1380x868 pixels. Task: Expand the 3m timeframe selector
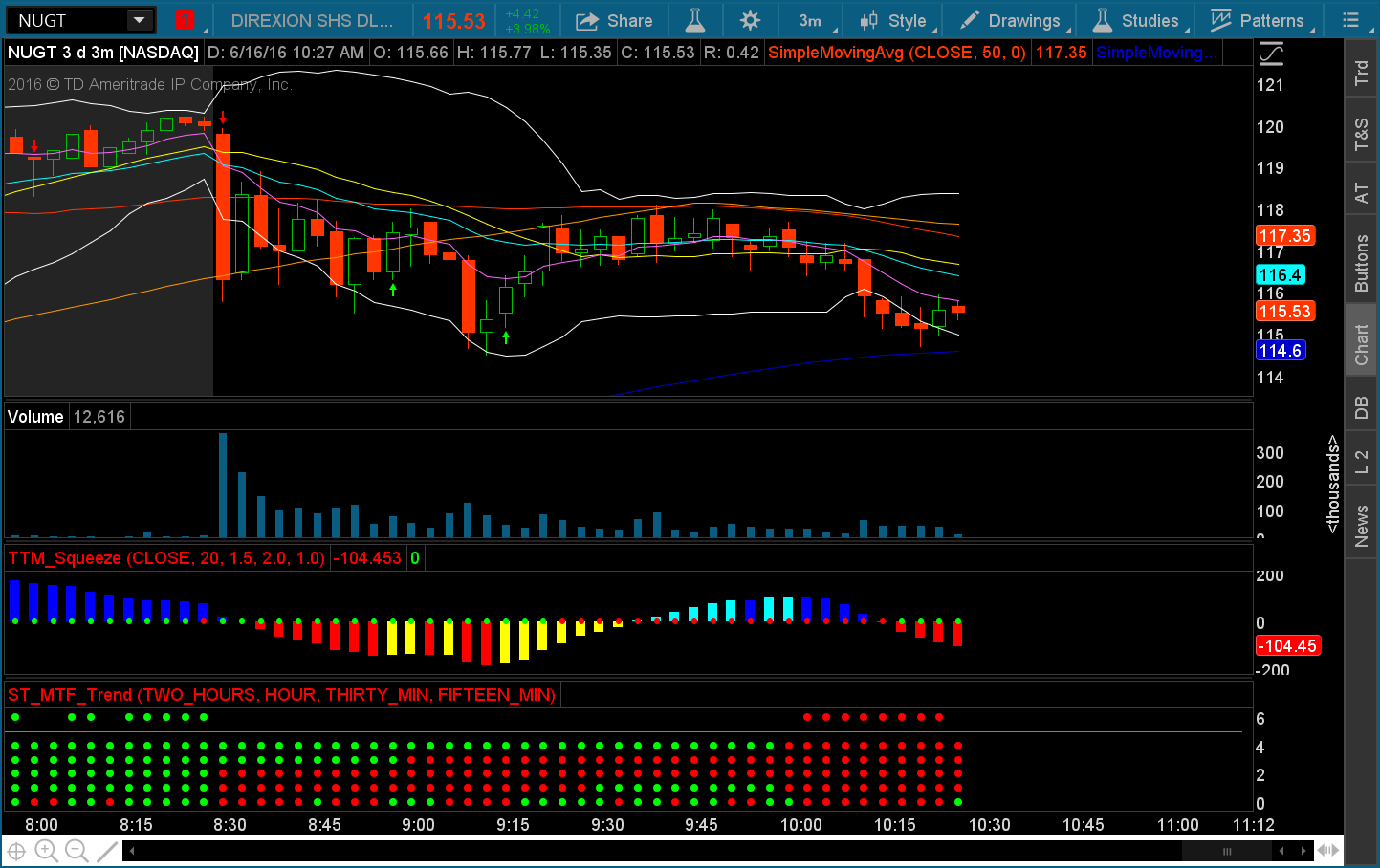click(x=815, y=20)
